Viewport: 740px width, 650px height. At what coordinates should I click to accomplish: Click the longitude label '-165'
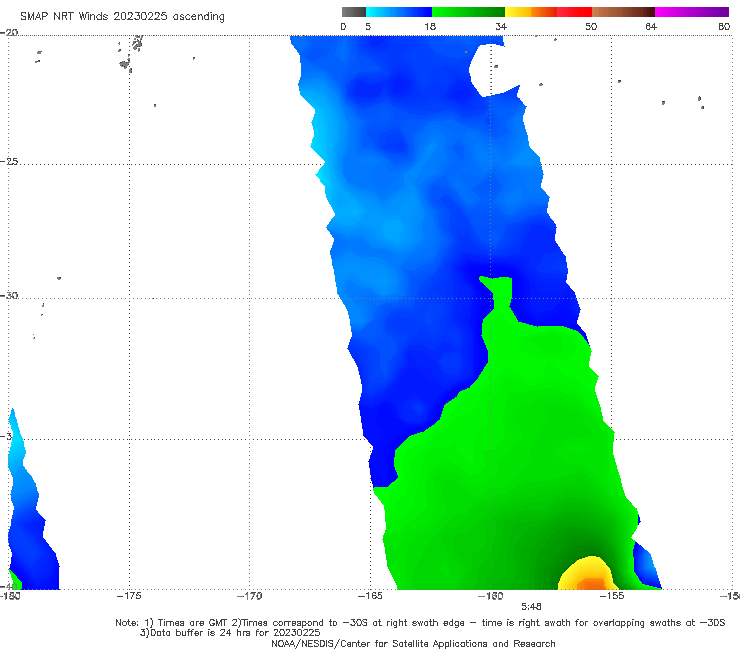[370, 596]
